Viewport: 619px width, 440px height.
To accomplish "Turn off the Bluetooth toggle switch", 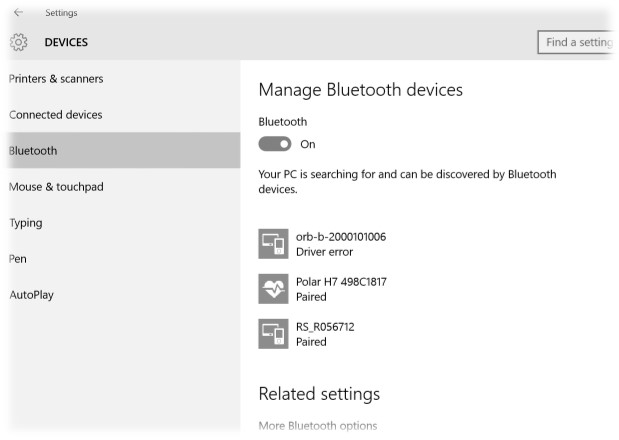I will (275, 144).
